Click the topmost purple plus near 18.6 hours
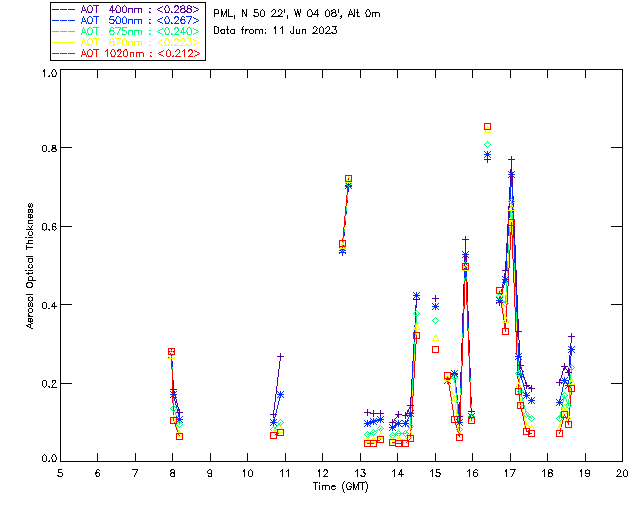This screenshot has width=640, height=512. pyautogui.click(x=571, y=336)
